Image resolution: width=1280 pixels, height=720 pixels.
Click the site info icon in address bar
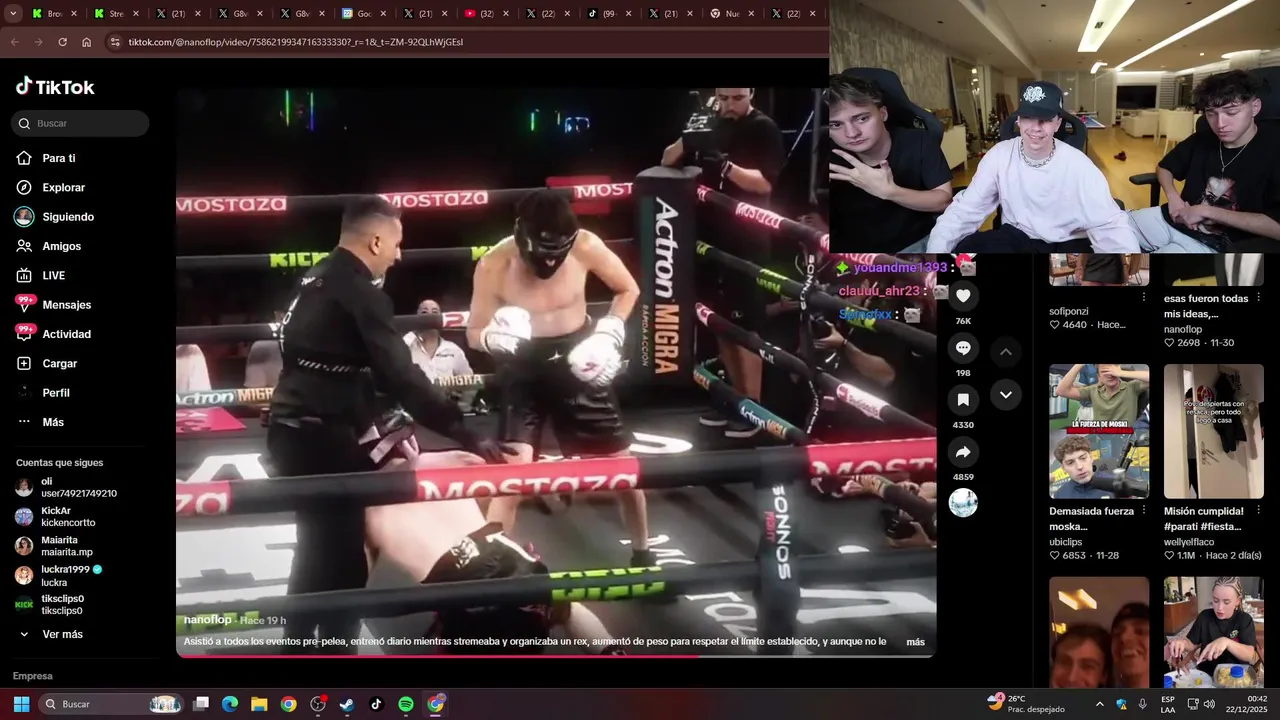pos(115,42)
